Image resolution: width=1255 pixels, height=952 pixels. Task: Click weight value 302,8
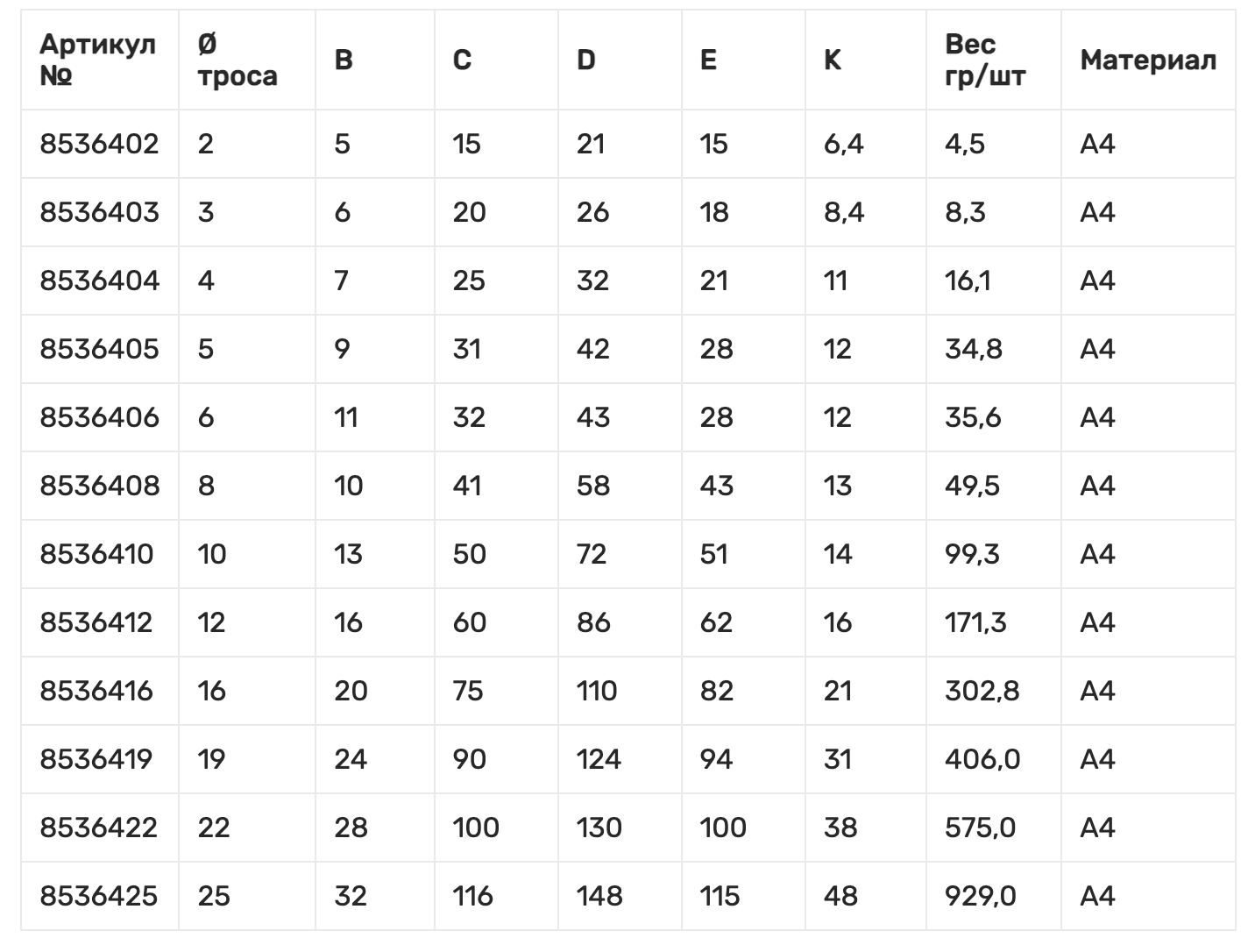[x=982, y=691]
